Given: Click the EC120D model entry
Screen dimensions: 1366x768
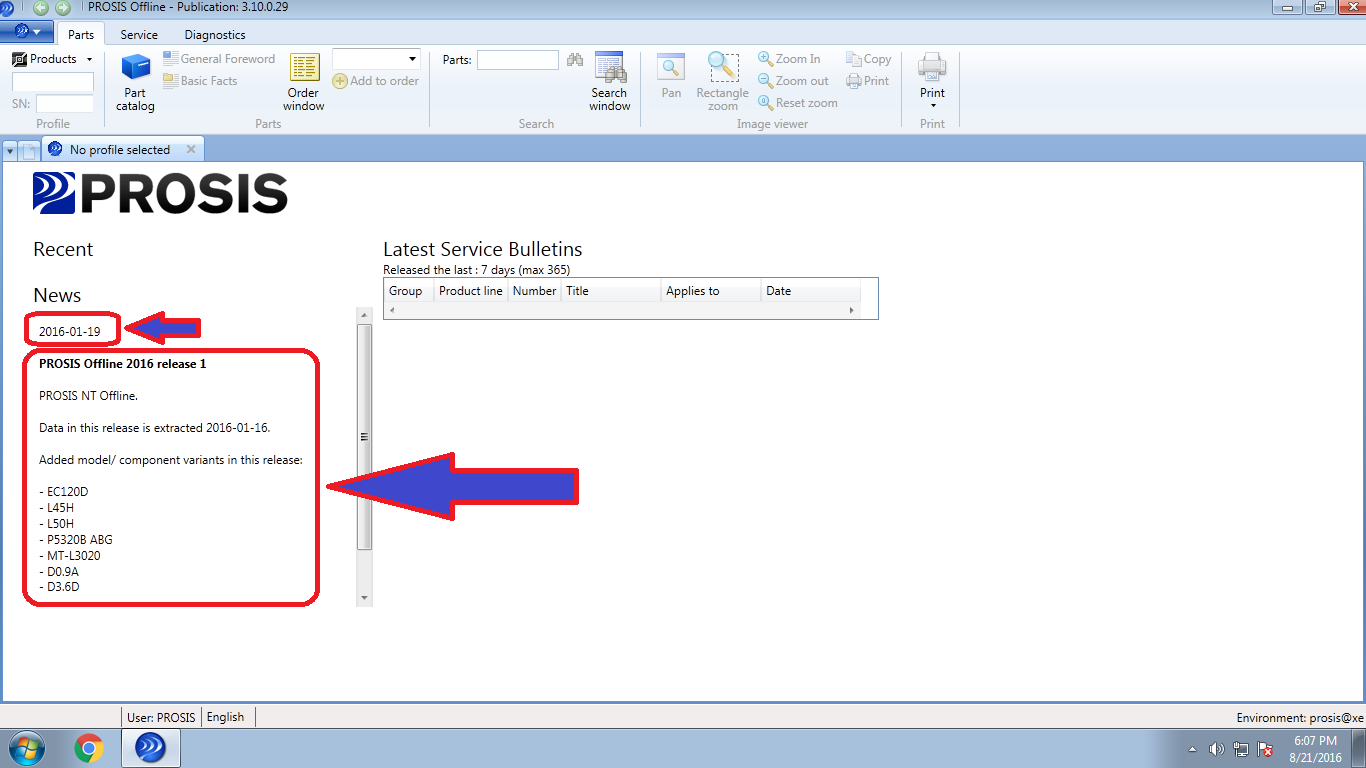Looking at the screenshot, I should pos(64,491).
